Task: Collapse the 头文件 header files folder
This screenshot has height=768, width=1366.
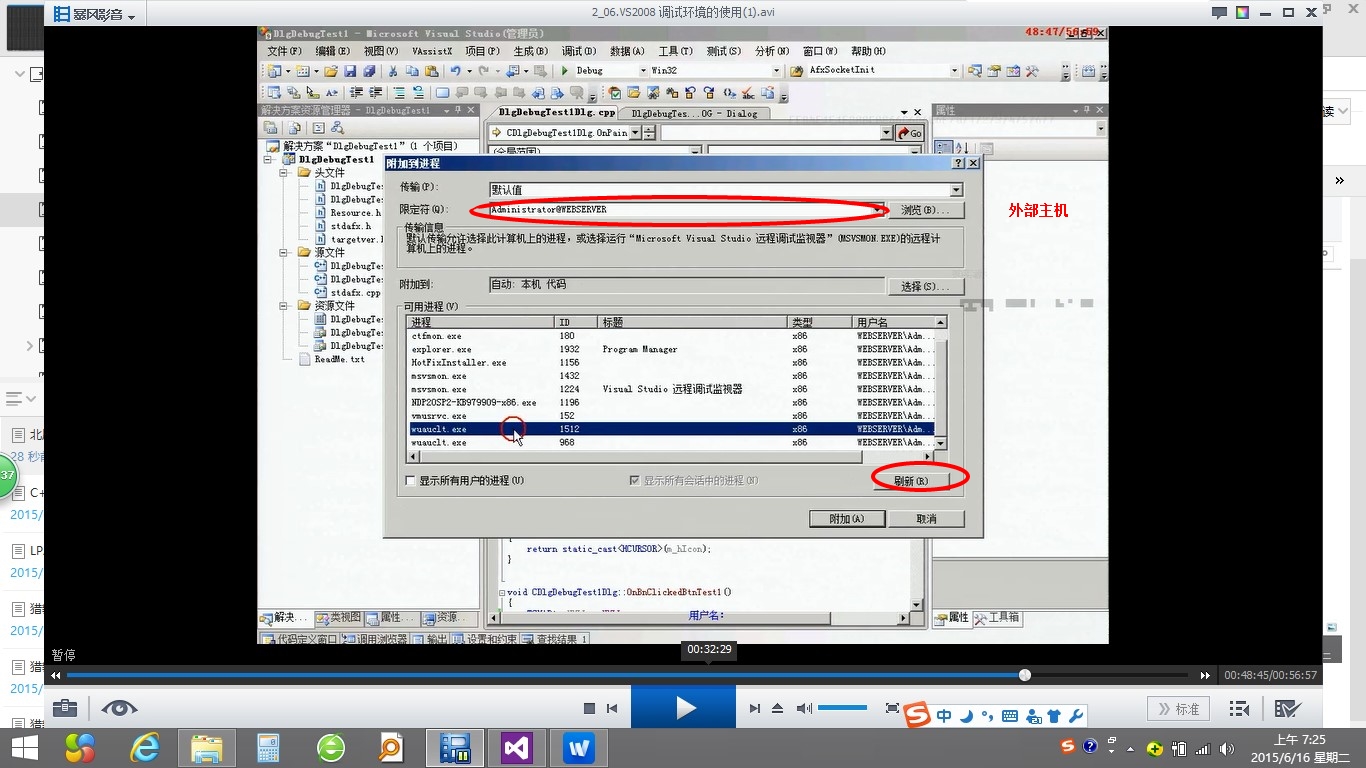Action: [x=283, y=173]
